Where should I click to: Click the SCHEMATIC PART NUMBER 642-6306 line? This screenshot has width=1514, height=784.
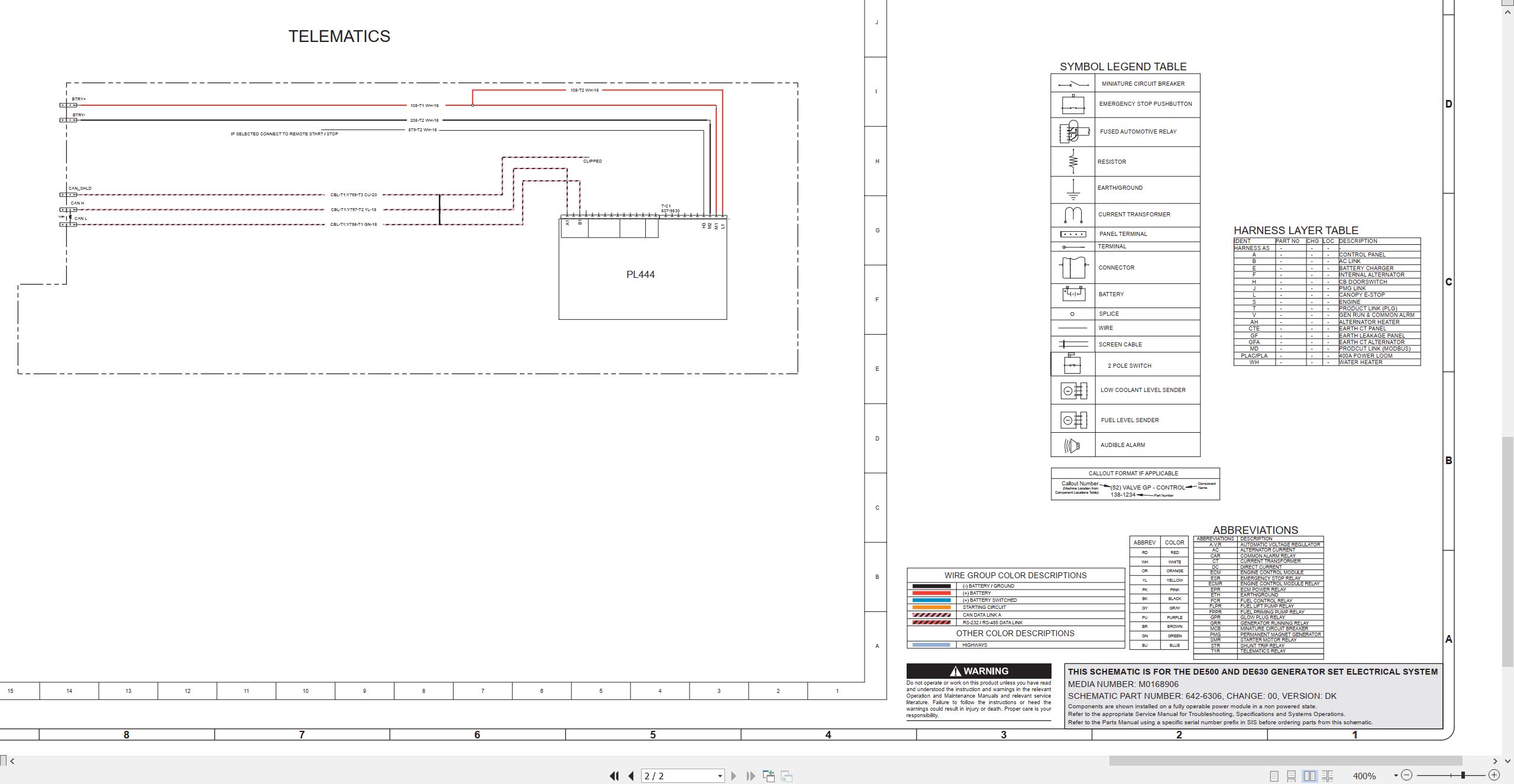tap(1202, 696)
